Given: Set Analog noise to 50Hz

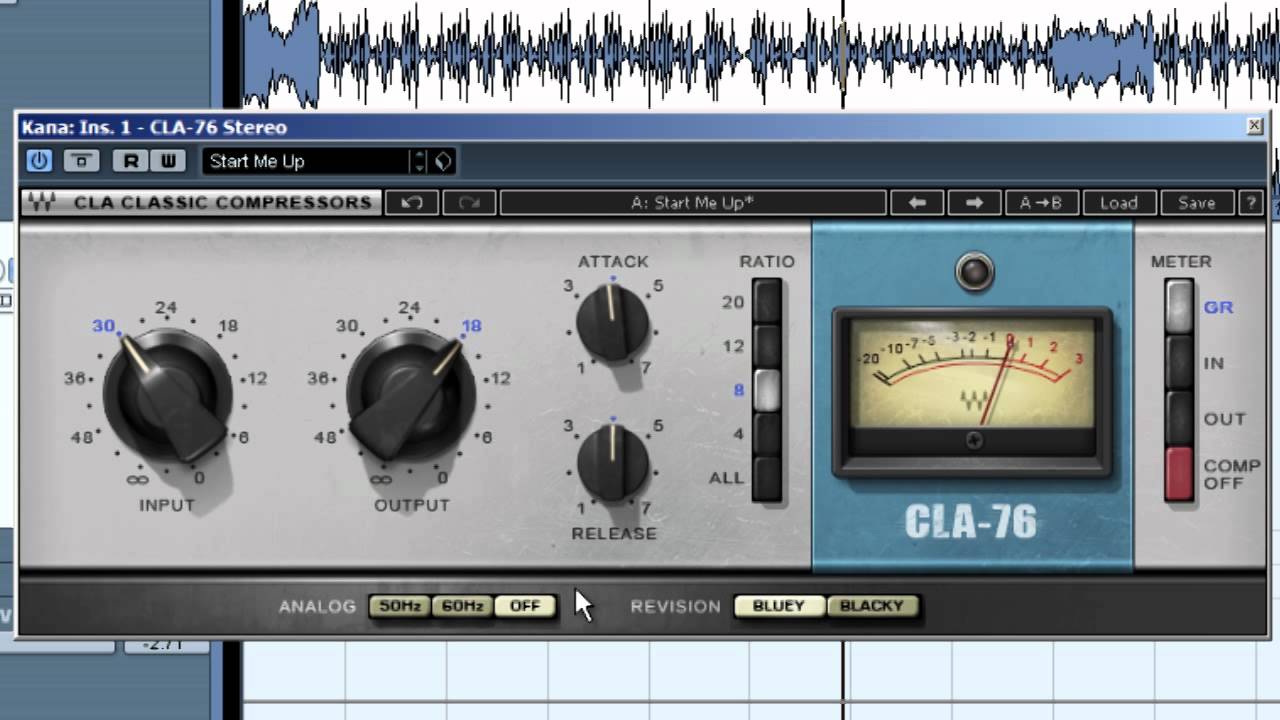Looking at the screenshot, I should click(x=400, y=606).
